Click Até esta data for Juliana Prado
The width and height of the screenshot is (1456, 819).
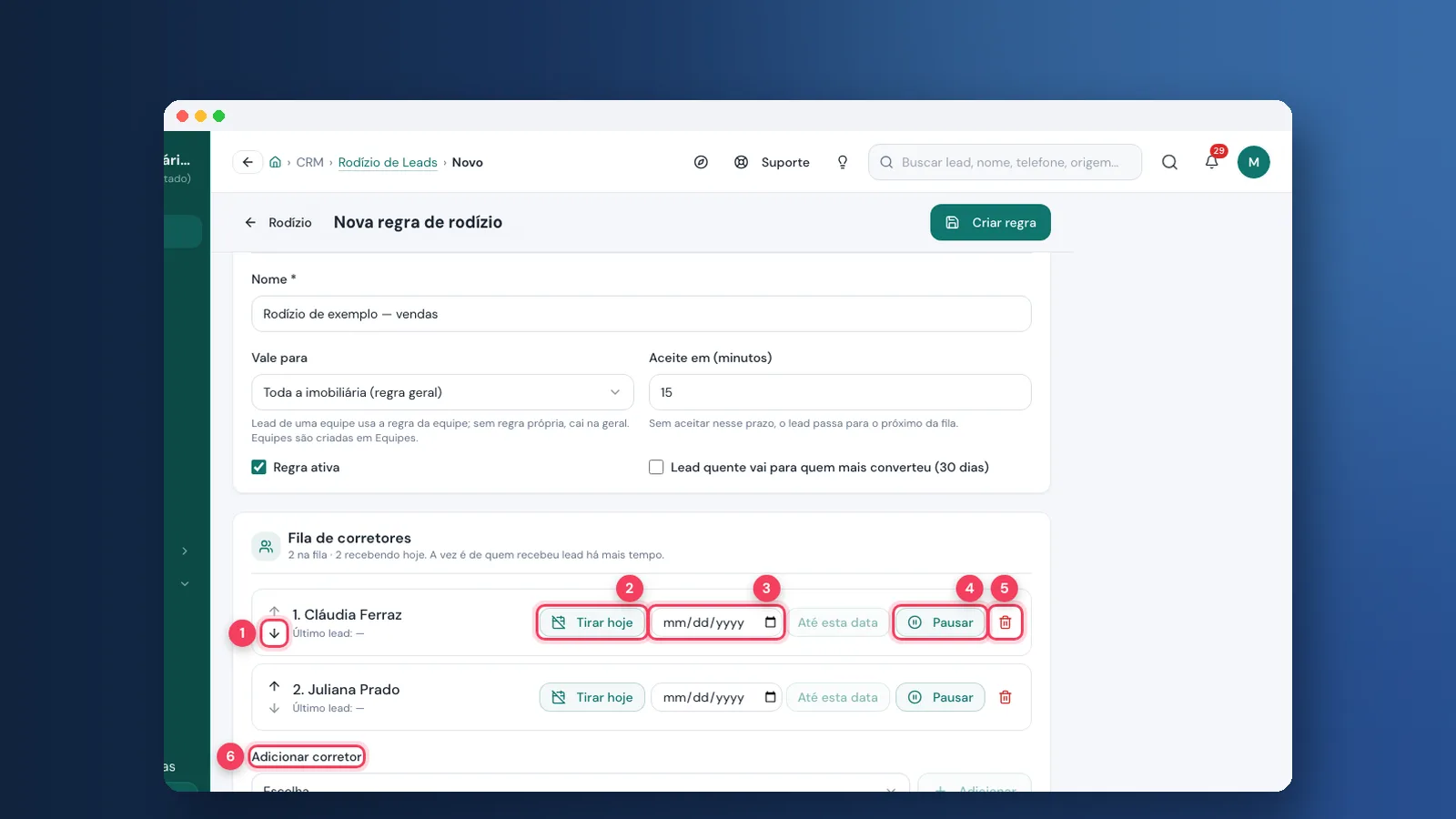tap(837, 697)
